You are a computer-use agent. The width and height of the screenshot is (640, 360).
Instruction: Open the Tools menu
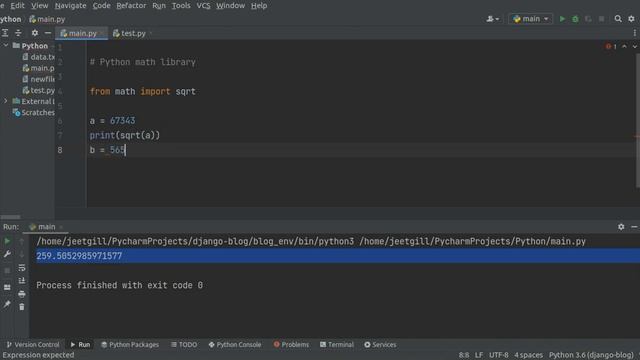tap(181, 5)
